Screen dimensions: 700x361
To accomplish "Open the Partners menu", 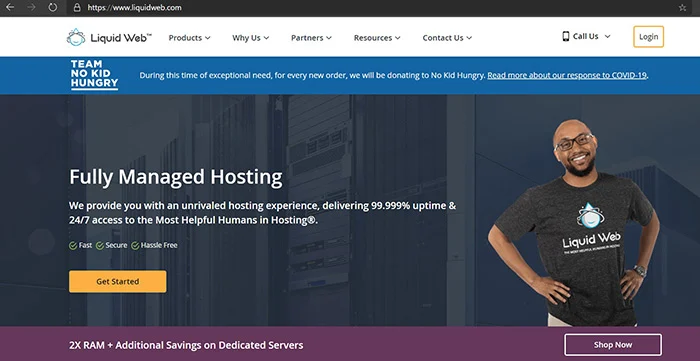I will coord(311,38).
